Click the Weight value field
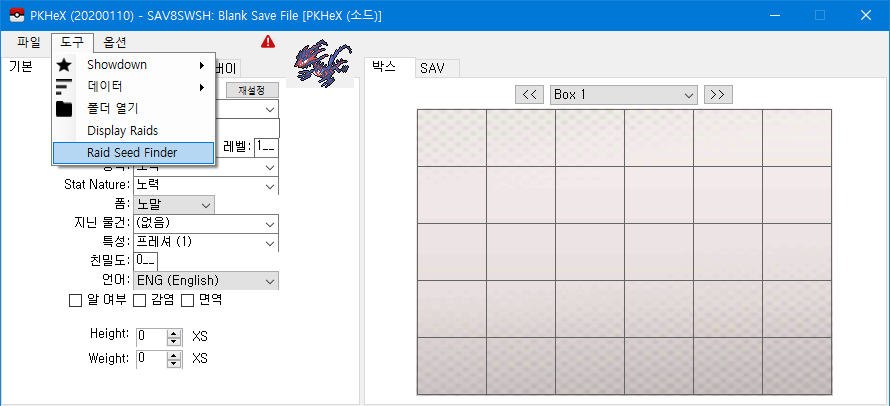 point(152,358)
